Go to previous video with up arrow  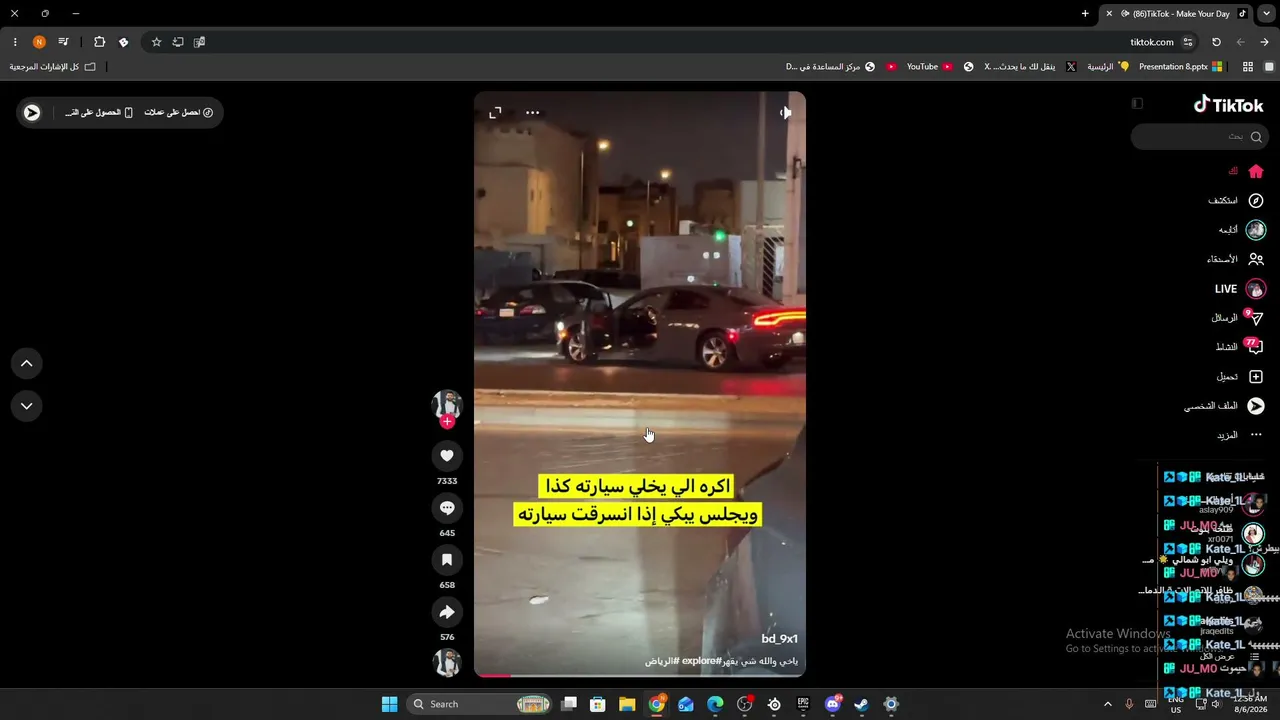pos(27,364)
